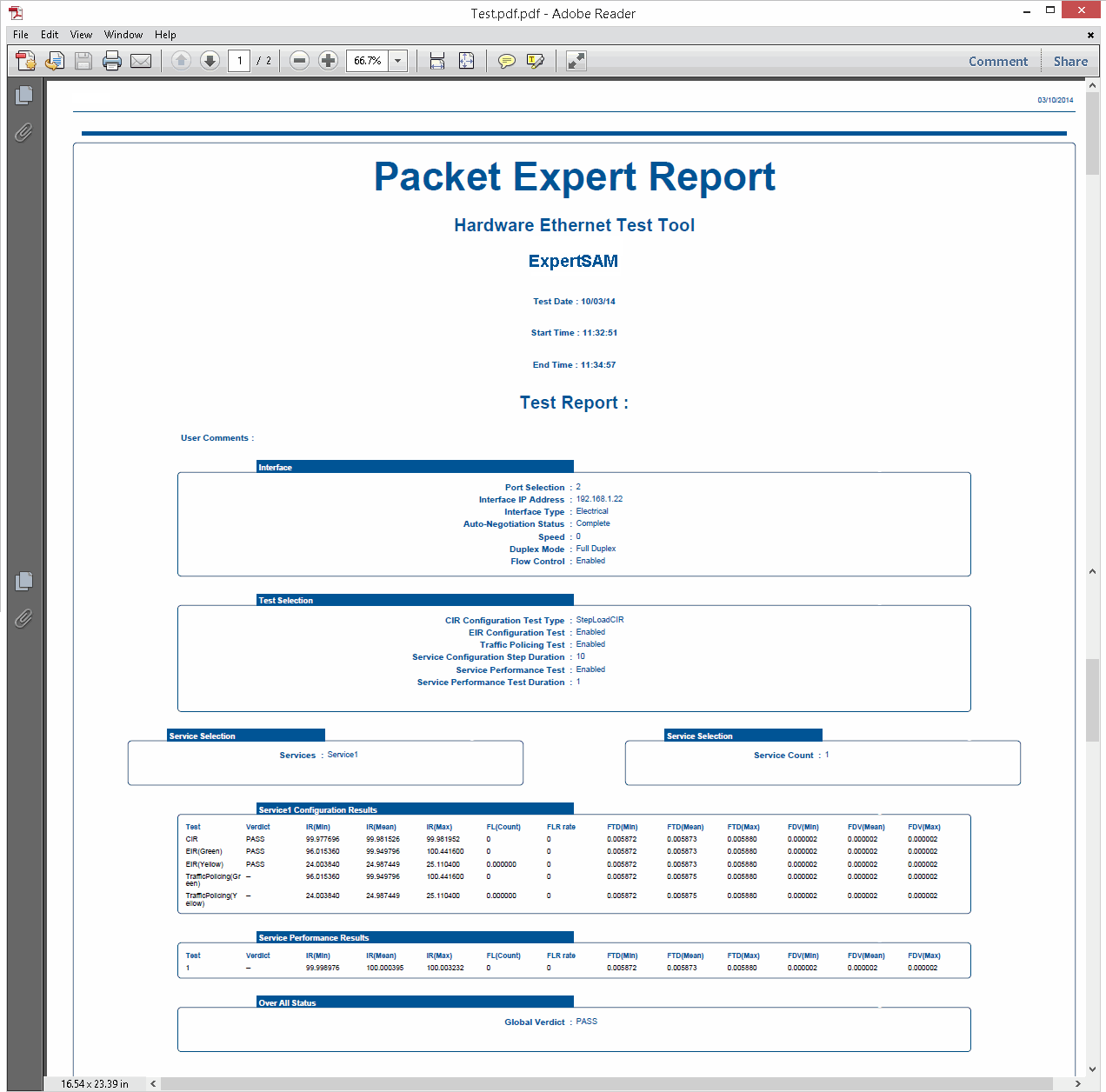
Task: Open the Share pane
Action: coord(1070,62)
